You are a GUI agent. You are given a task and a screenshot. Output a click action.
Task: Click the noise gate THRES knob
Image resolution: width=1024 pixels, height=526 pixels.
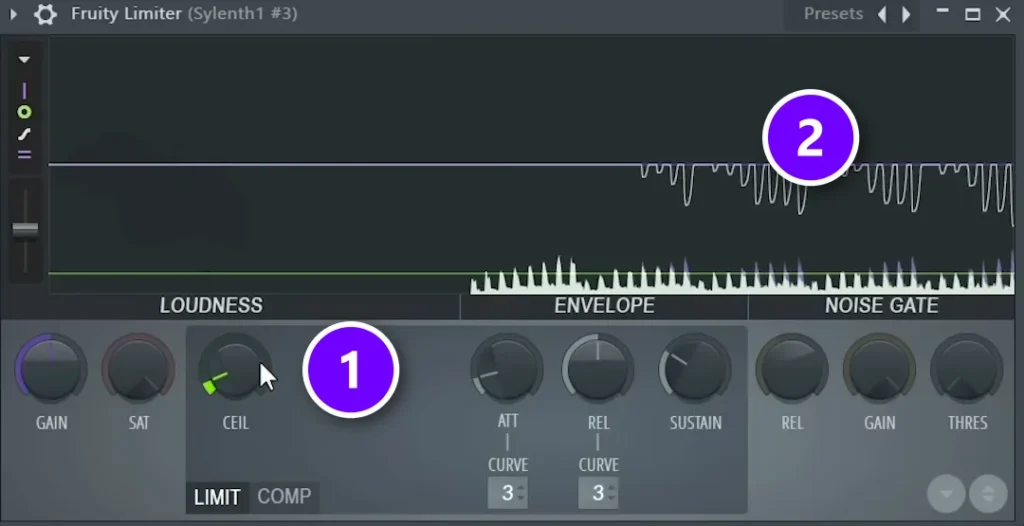coord(967,369)
